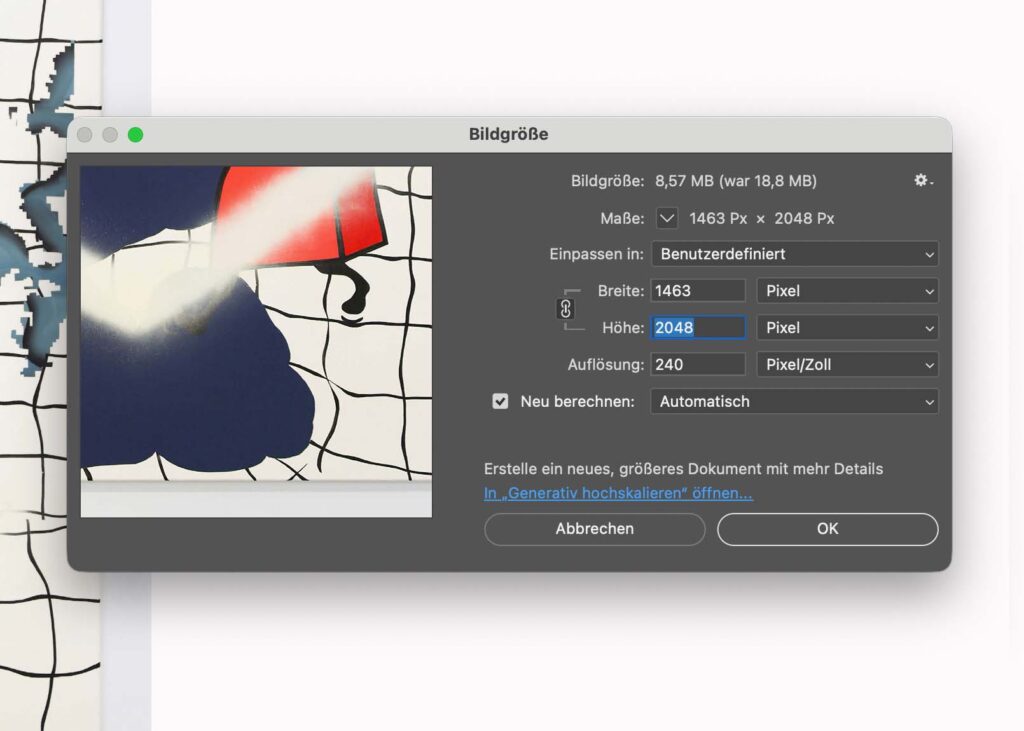Click the image preview thumbnail in dialog

tap(256, 341)
